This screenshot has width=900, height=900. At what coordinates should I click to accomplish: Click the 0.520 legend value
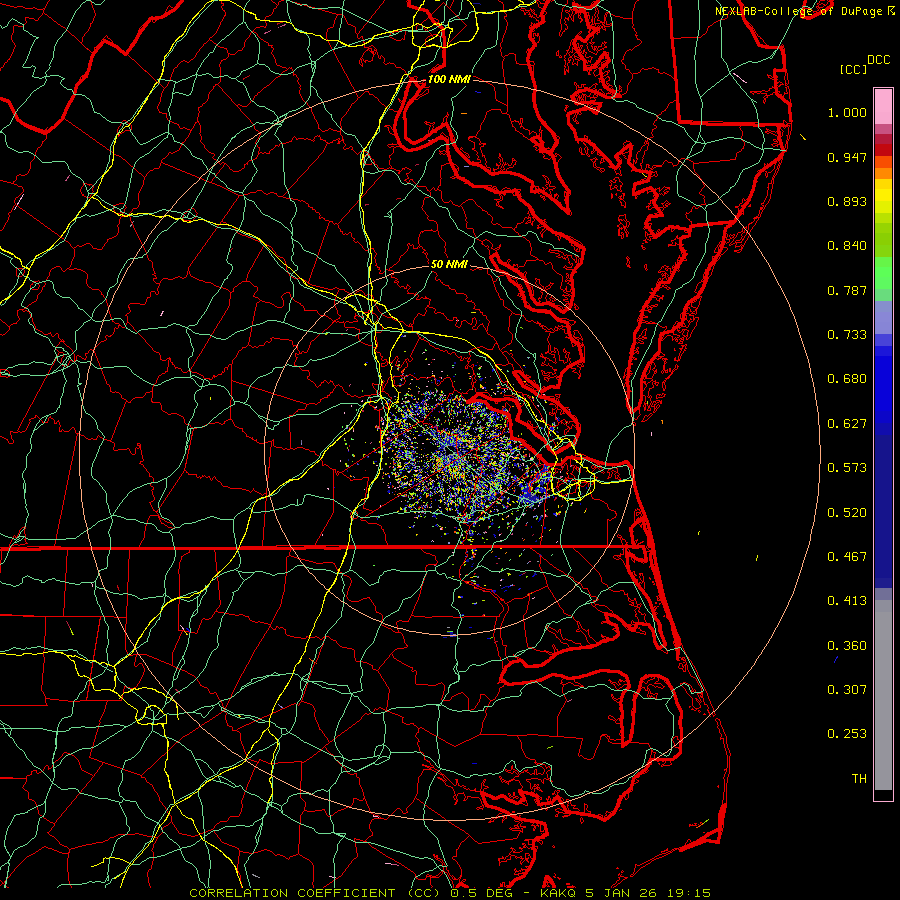[847, 513]
